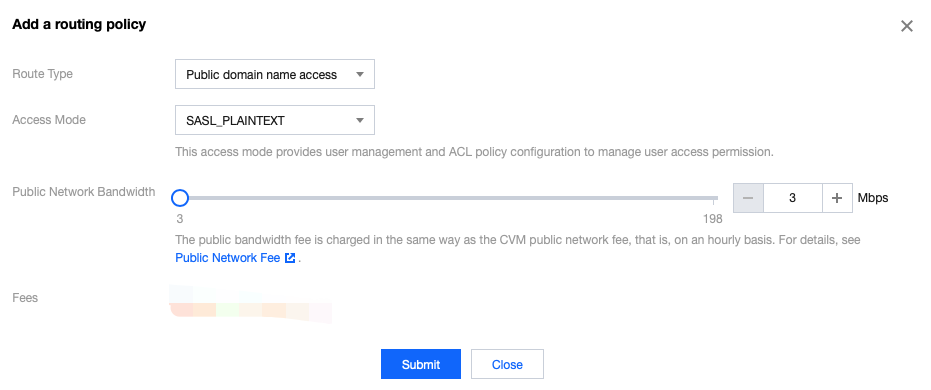
Task: Click the Route Type dropdown arrow
Action: (359, 74)
